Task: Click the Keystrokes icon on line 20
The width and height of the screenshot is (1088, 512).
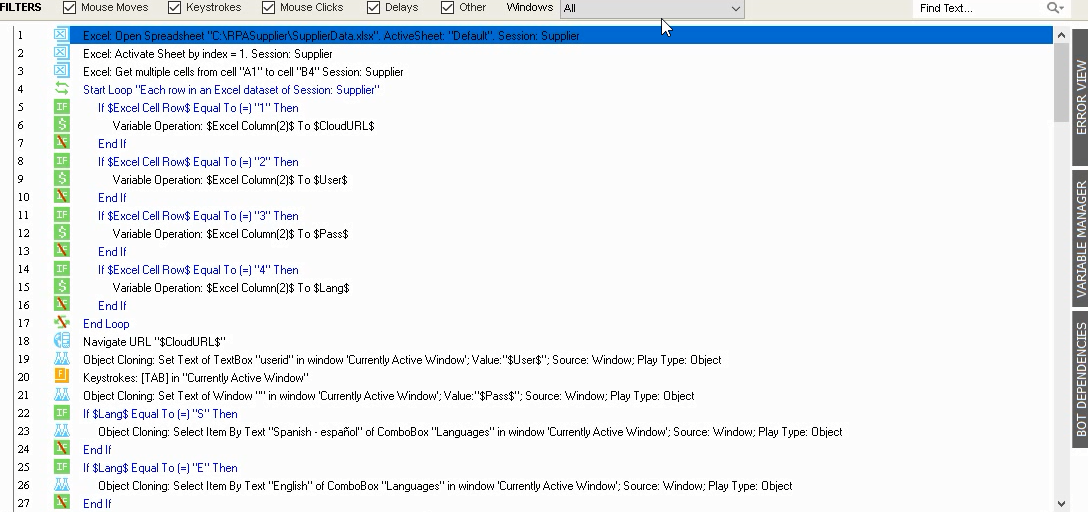Action: pyautogui.click(x=61, y=377)
